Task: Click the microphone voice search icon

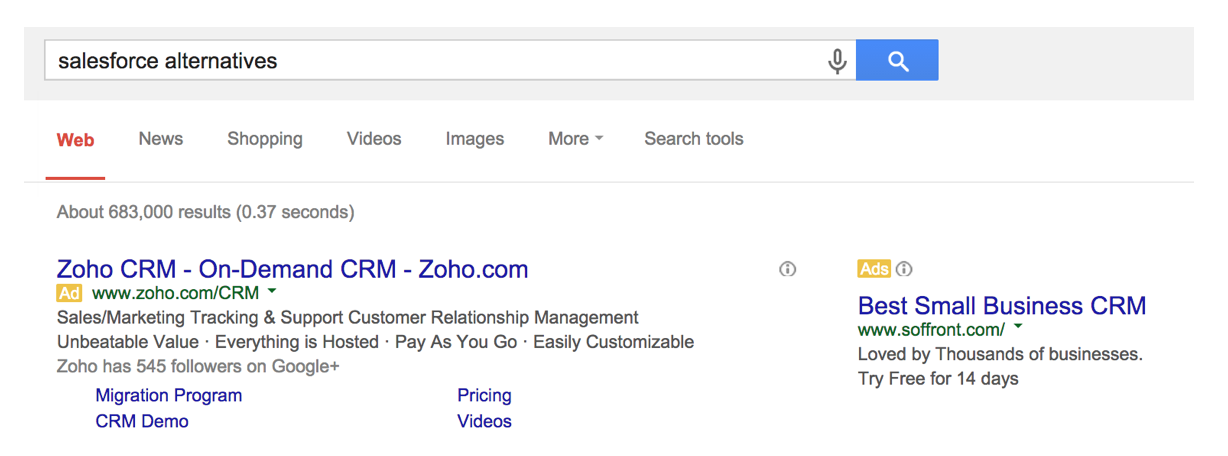Action: pos(837,61)
